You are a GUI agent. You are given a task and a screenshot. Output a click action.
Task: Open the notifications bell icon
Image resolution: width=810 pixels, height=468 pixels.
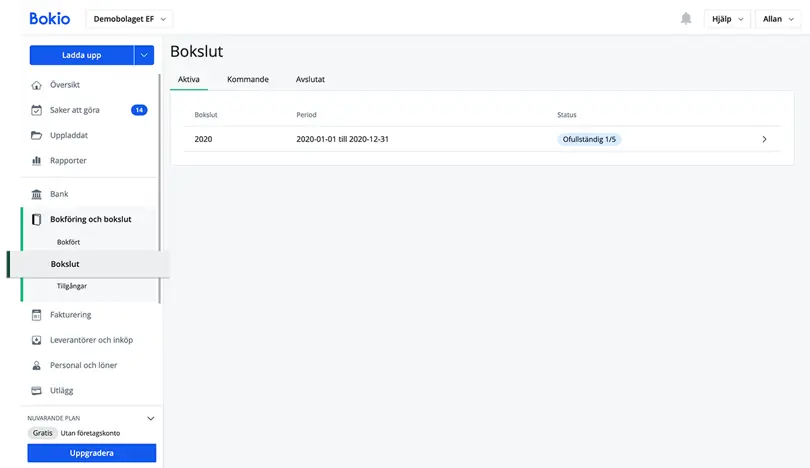(x=686, y=19)
